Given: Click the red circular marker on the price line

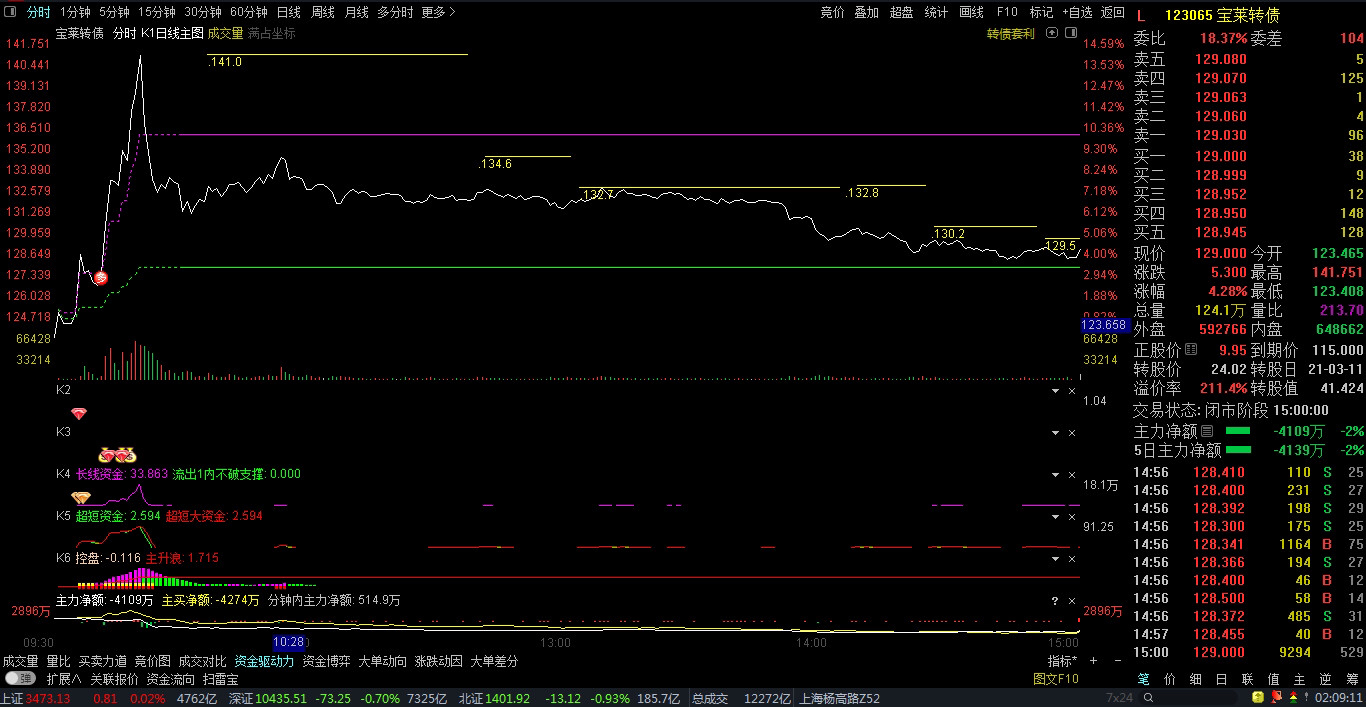Looking at the screenshot, I should [x=100, y=277].
